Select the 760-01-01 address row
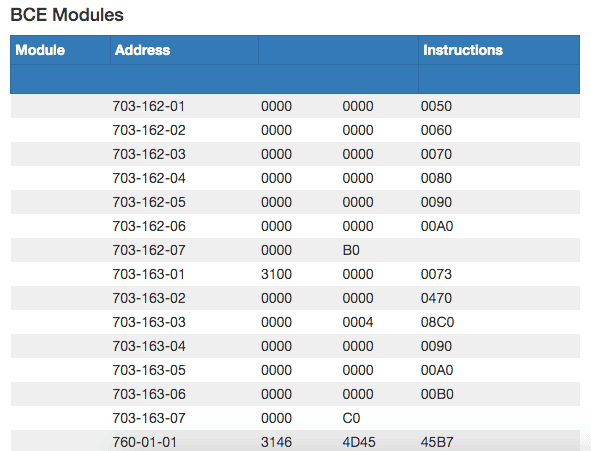The height and width of the screenshot is (451, 591). coord(295,441)
